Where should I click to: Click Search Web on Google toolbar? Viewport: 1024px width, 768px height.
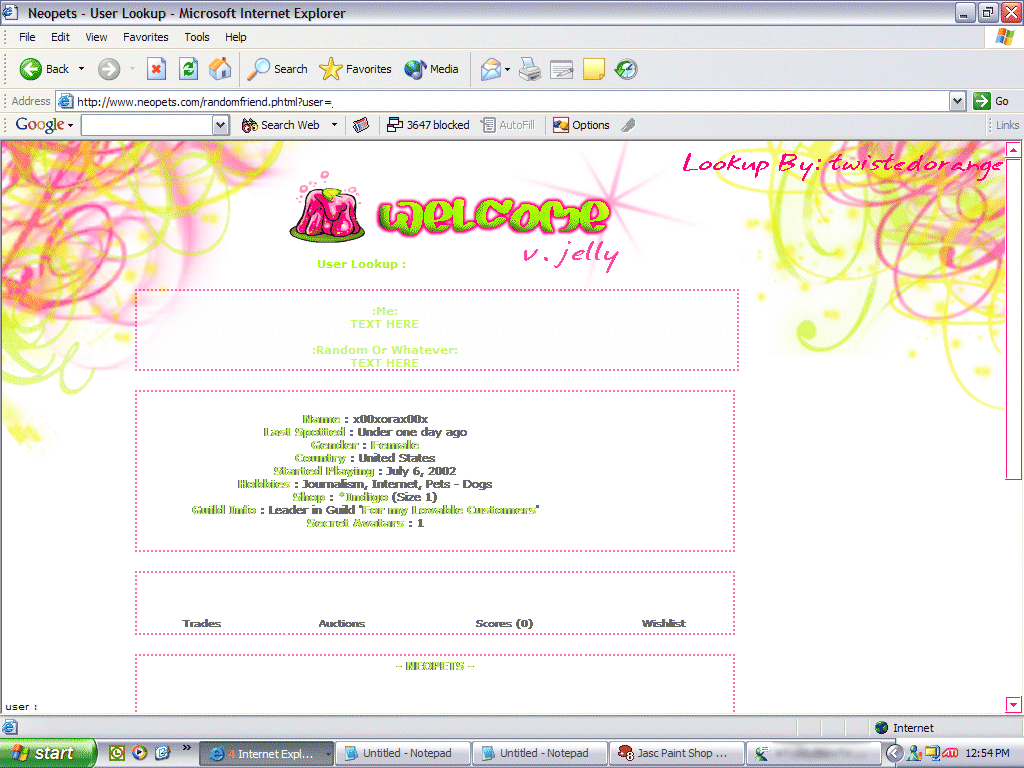[281, 125]
